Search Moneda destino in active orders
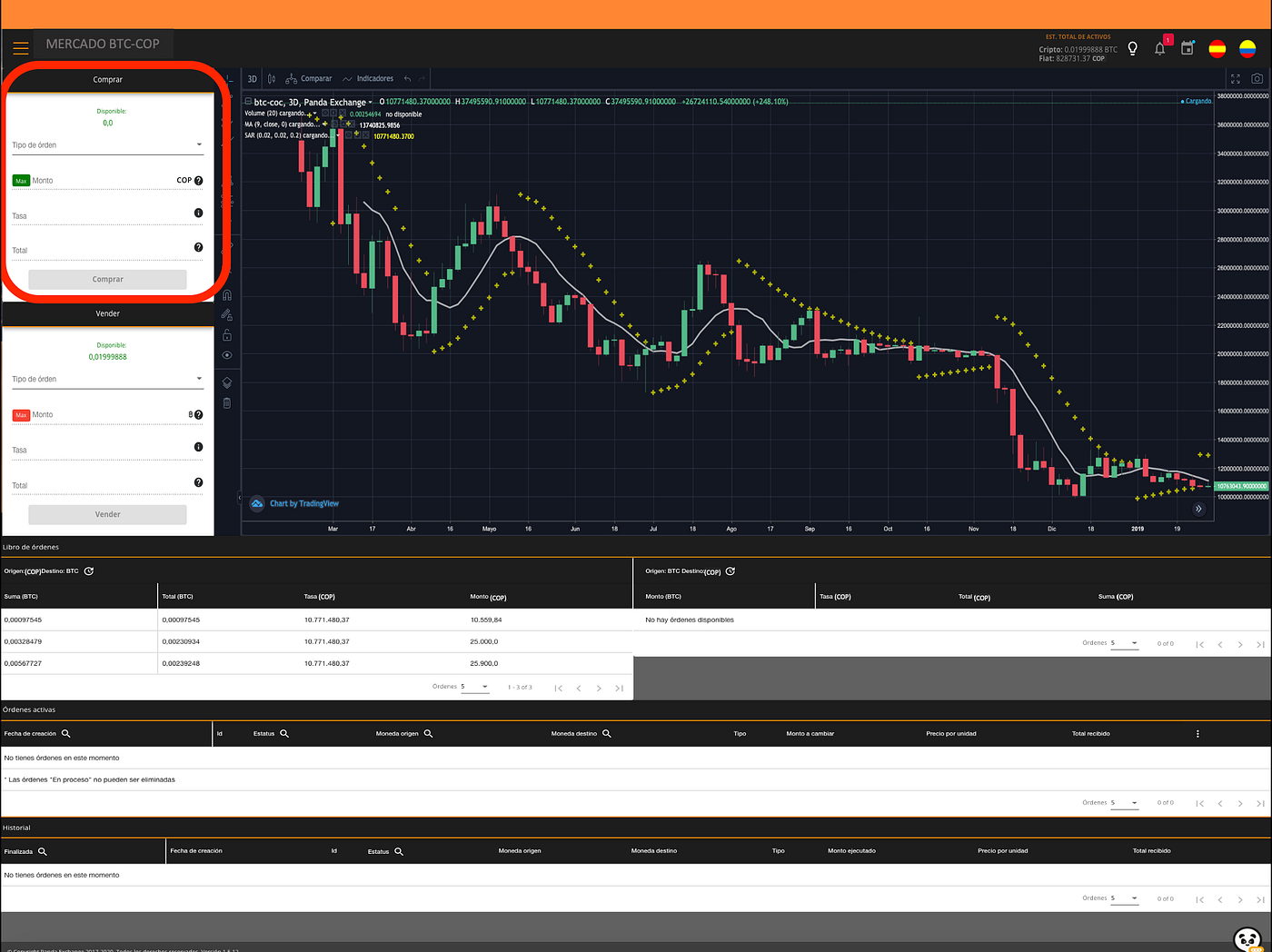1272x952 pixels. [607, 733]
